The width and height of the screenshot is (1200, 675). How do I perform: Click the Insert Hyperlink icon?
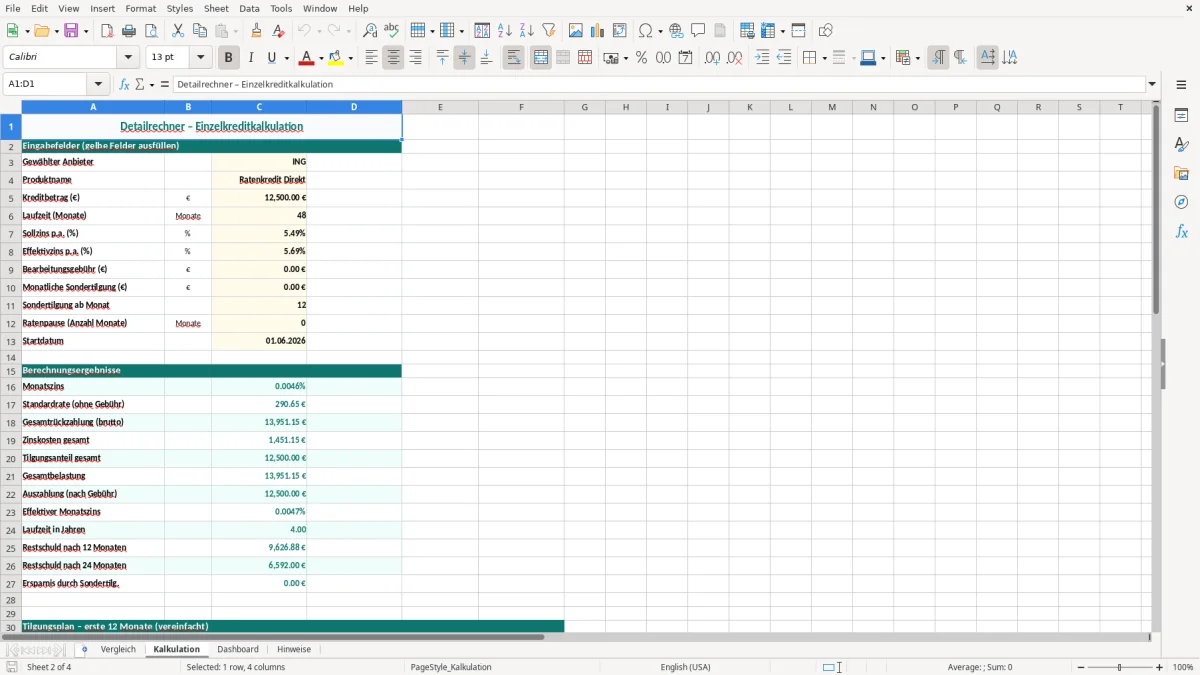tap(676, 31)
